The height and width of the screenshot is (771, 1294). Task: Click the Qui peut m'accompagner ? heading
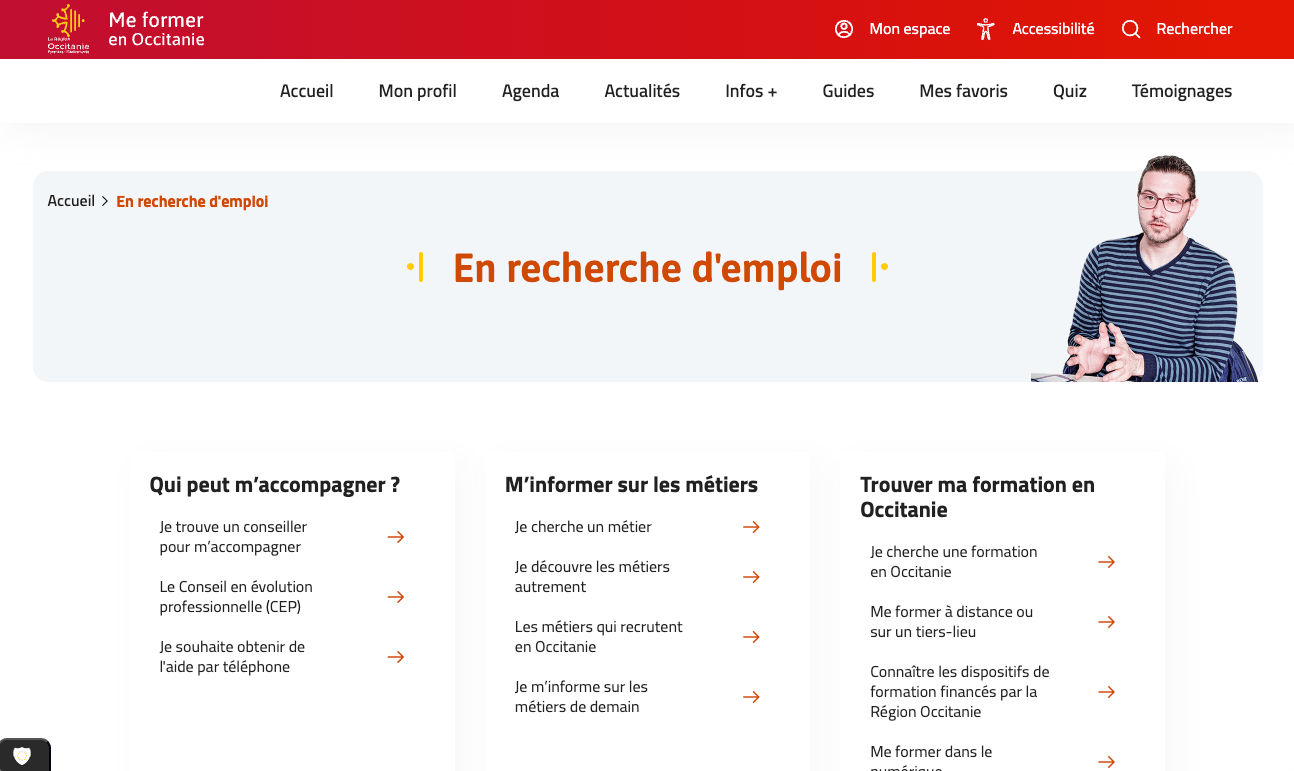(275, 485)
